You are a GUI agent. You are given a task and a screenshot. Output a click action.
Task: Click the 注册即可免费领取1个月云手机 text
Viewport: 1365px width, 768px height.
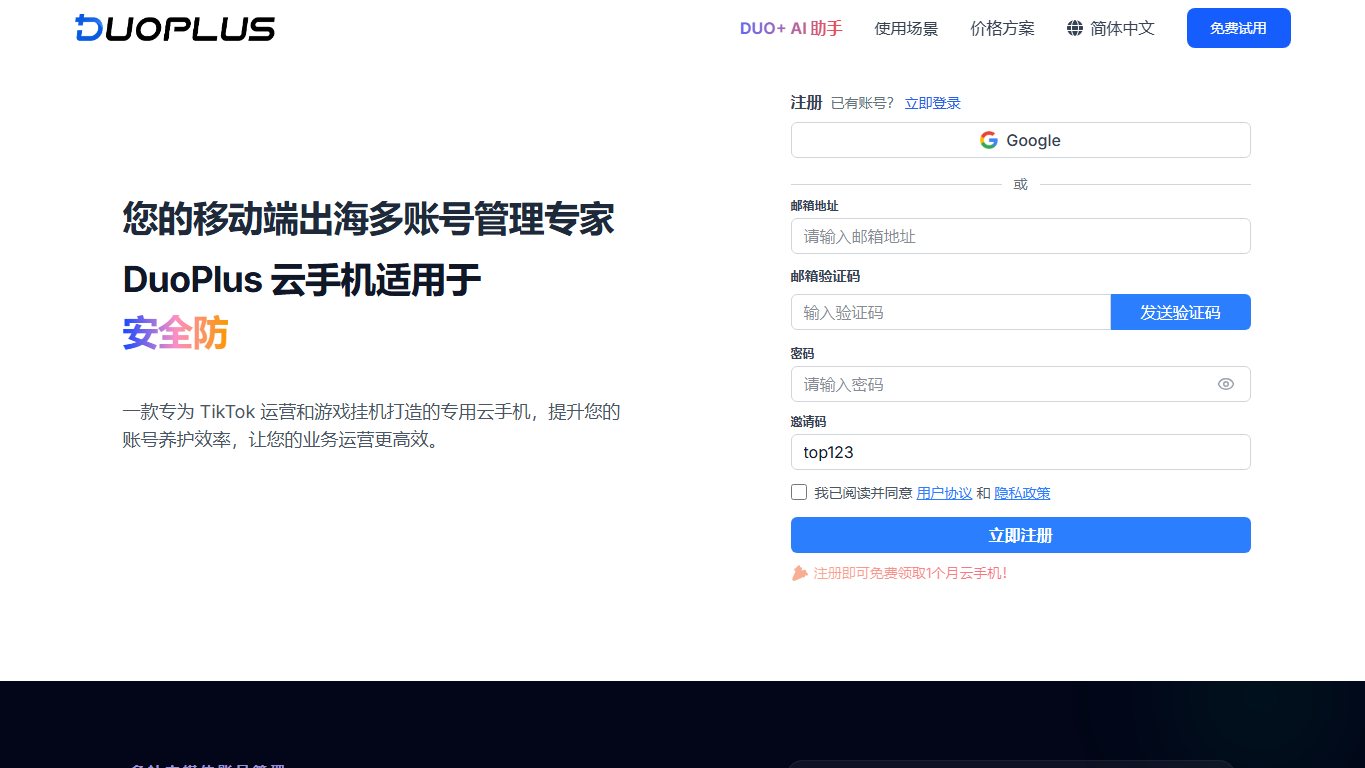pyautogui.click(x=910, y=573)
